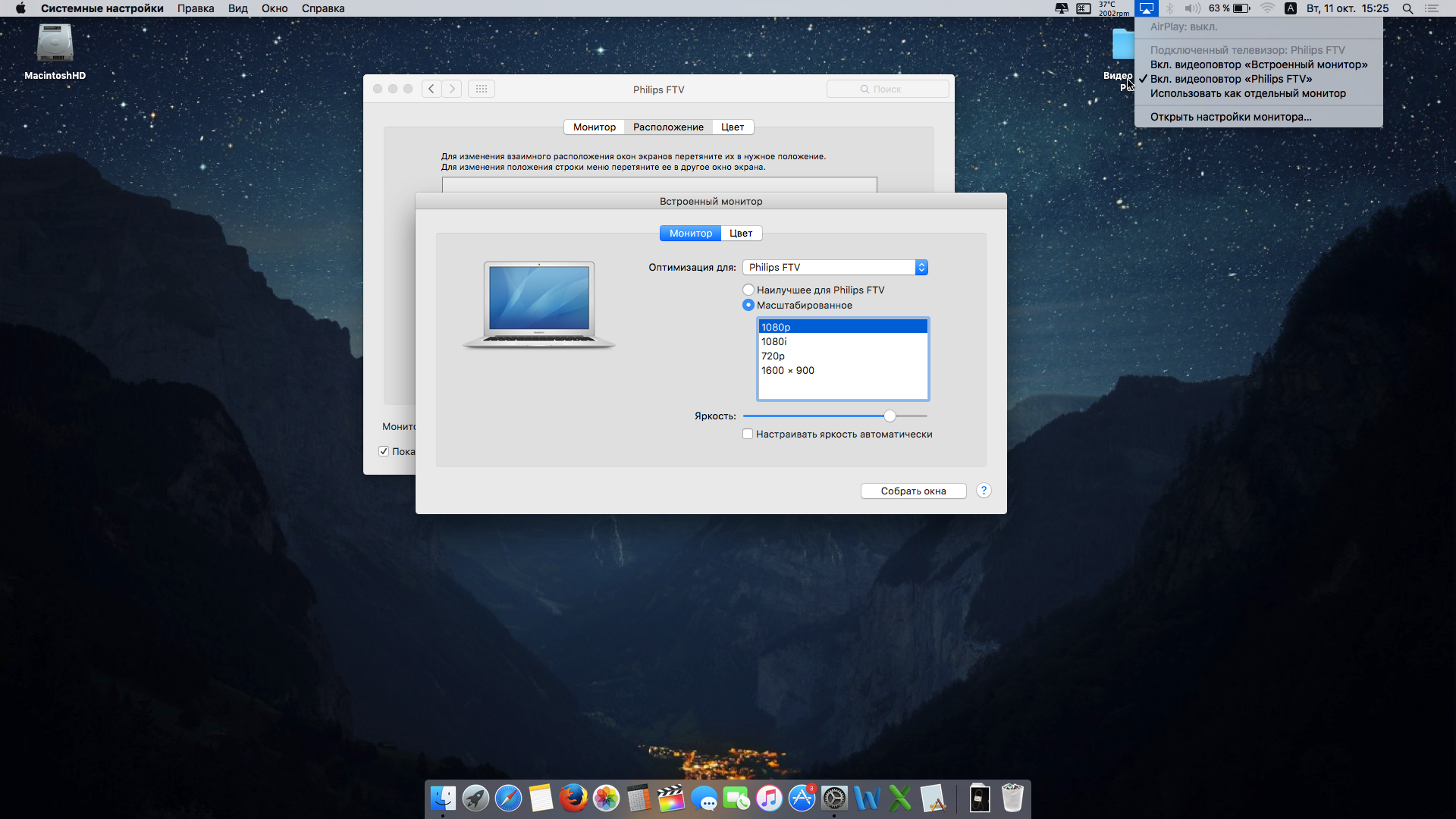Open App Store icon in dock
Screen dimensions: 1456x819
pos(802,798)
